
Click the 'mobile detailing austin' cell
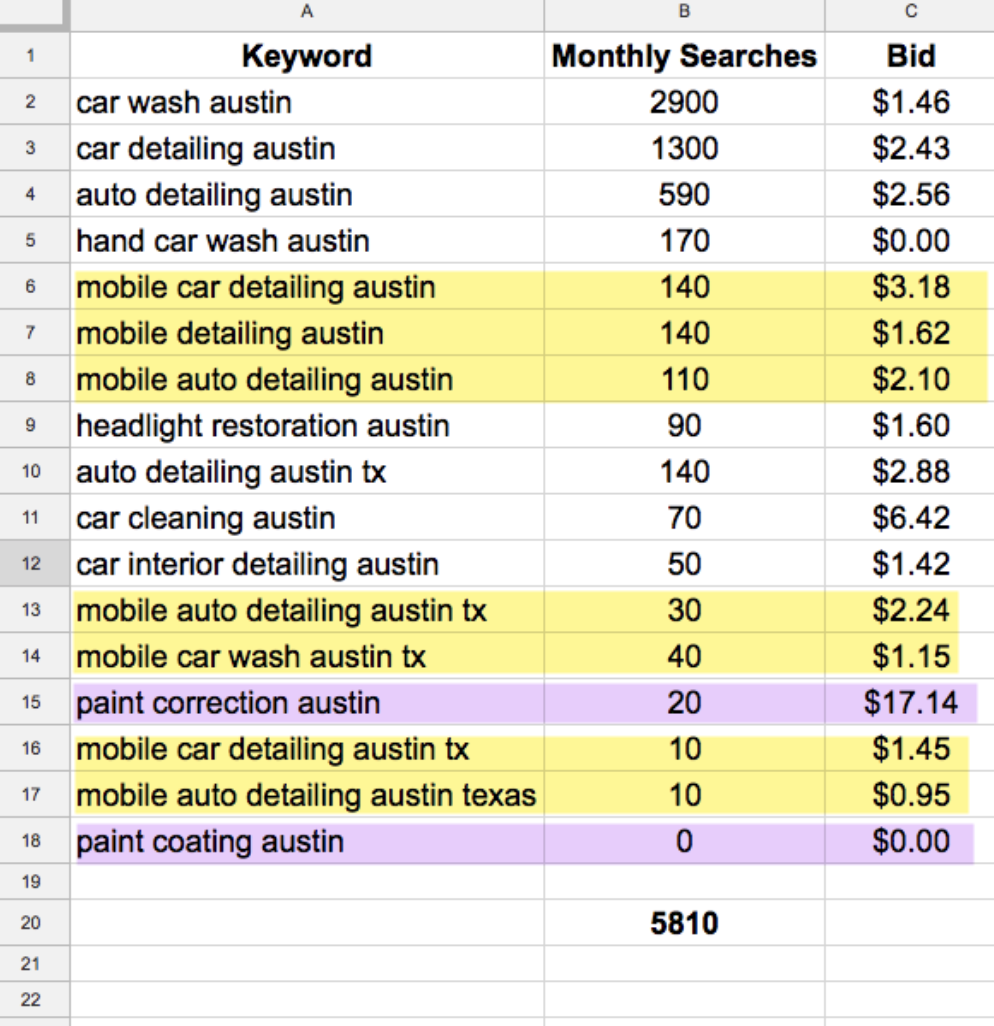pos(306,333)
